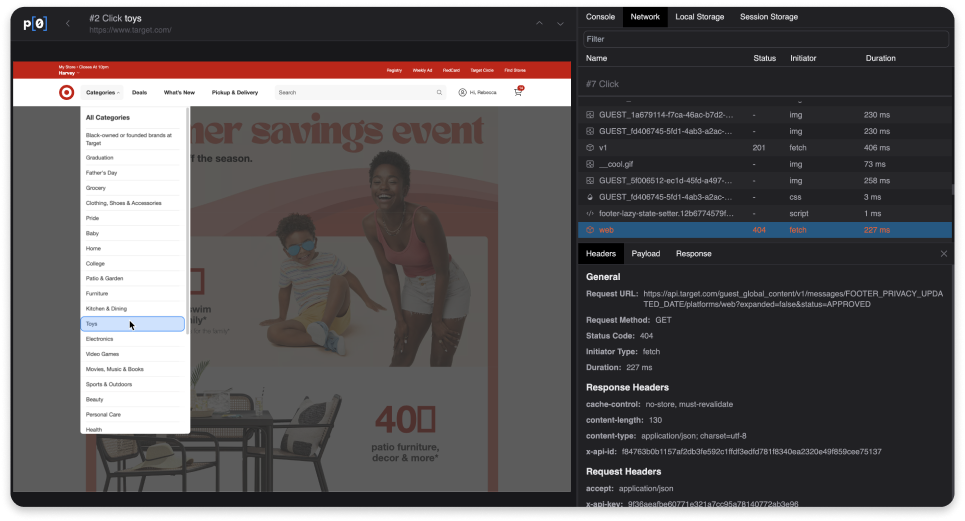
Task: Select Kitchen & Dining category
Action: click(106, 308)
